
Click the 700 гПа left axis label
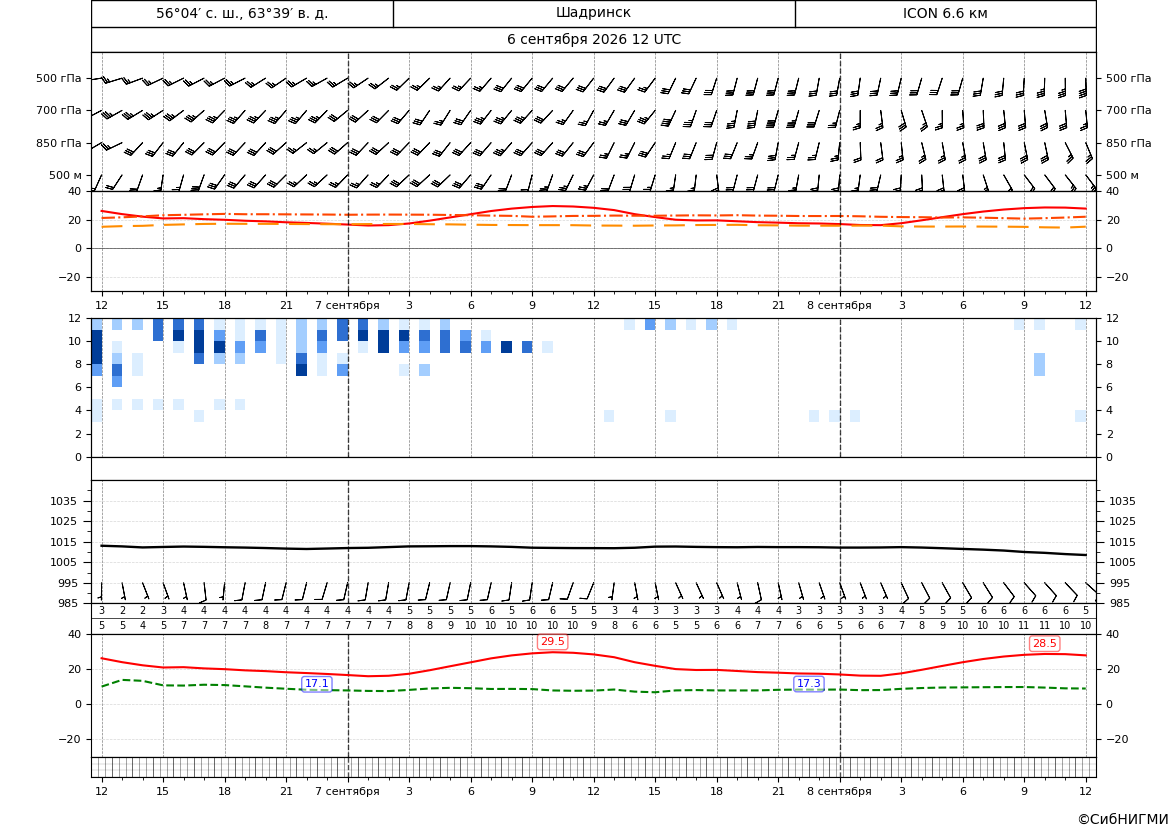click(59, 110)
